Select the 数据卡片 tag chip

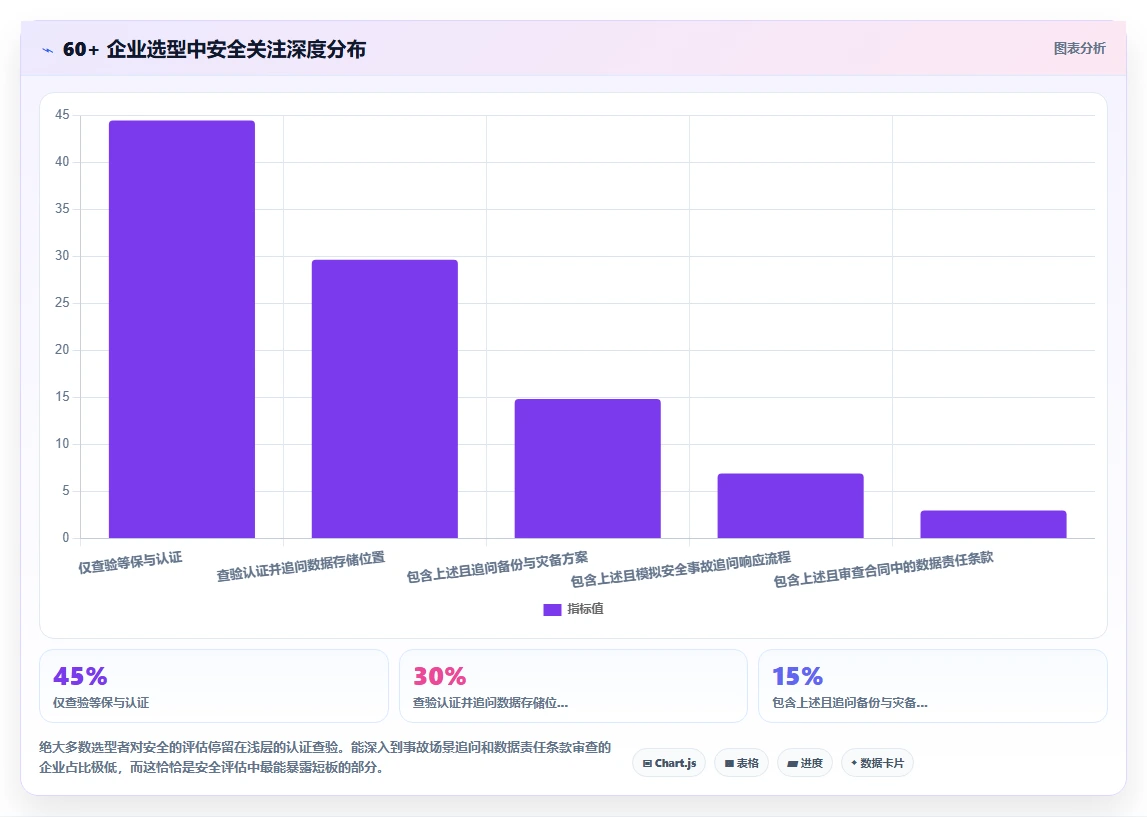pos(877,763)
